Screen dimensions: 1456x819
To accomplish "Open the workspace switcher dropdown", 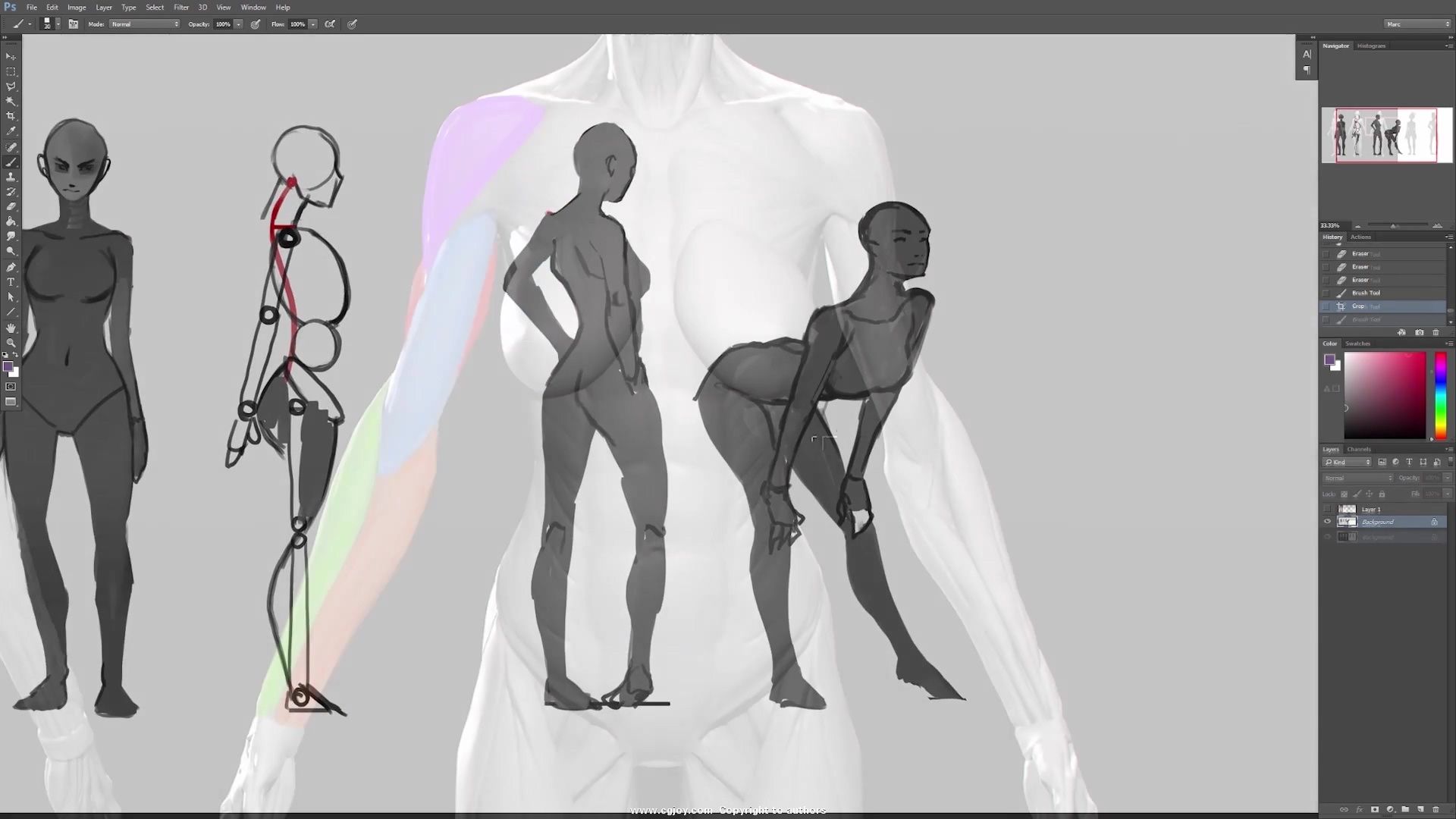I will tap(1417, 24).
